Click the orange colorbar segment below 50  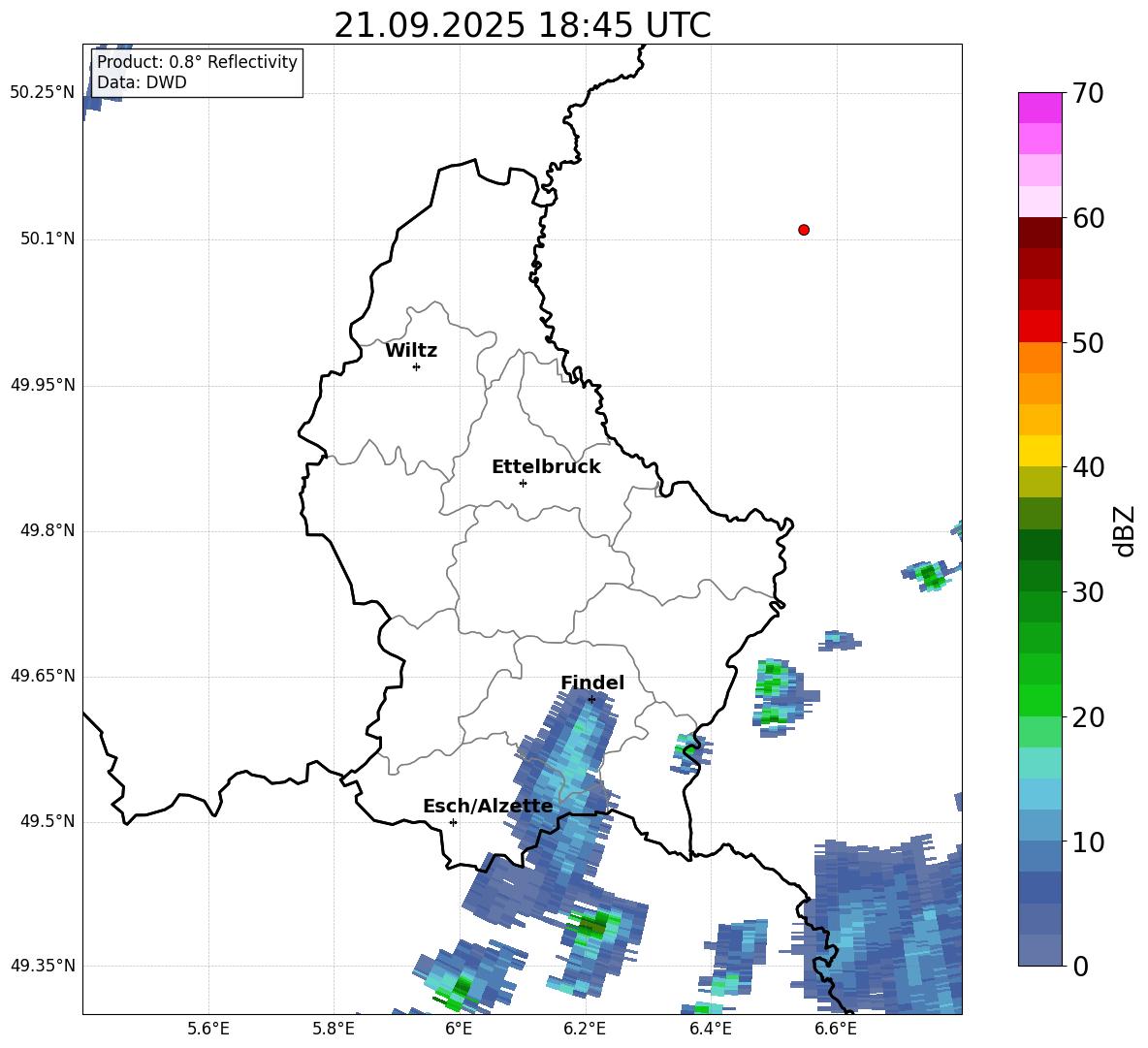1039,358
